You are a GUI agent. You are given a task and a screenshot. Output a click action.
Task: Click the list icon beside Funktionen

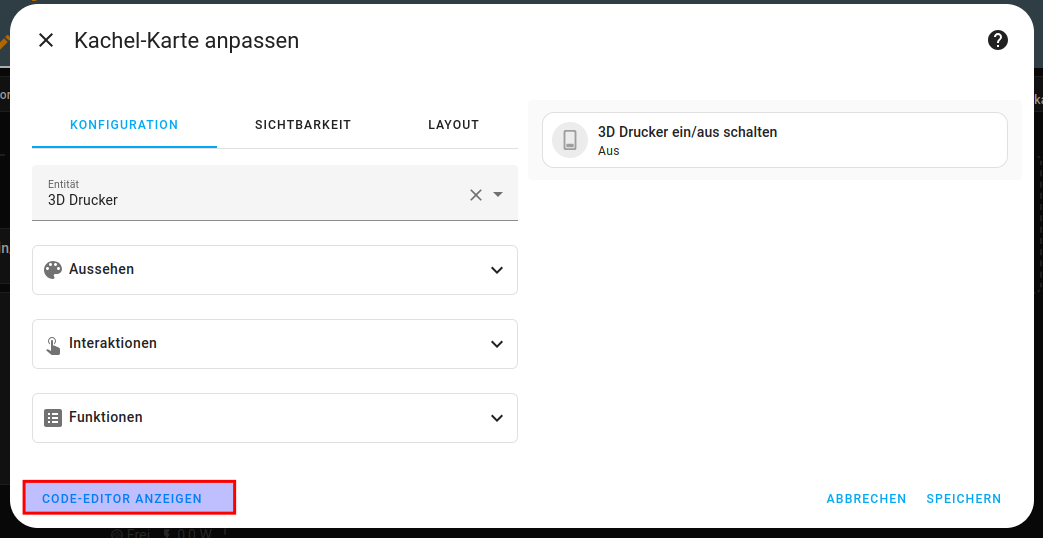pos(53,418)
